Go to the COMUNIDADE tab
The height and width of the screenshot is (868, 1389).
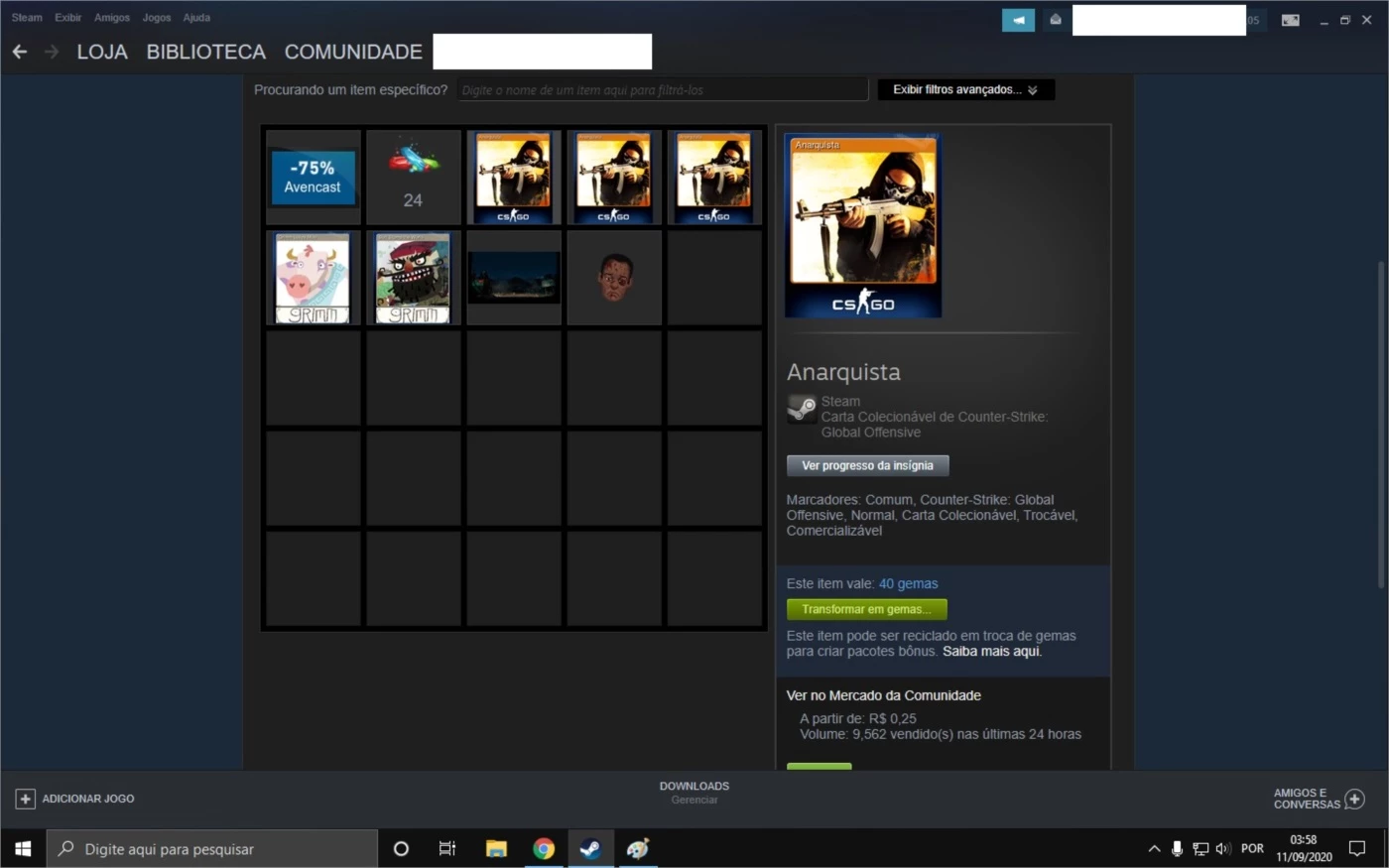coord(353,52)
